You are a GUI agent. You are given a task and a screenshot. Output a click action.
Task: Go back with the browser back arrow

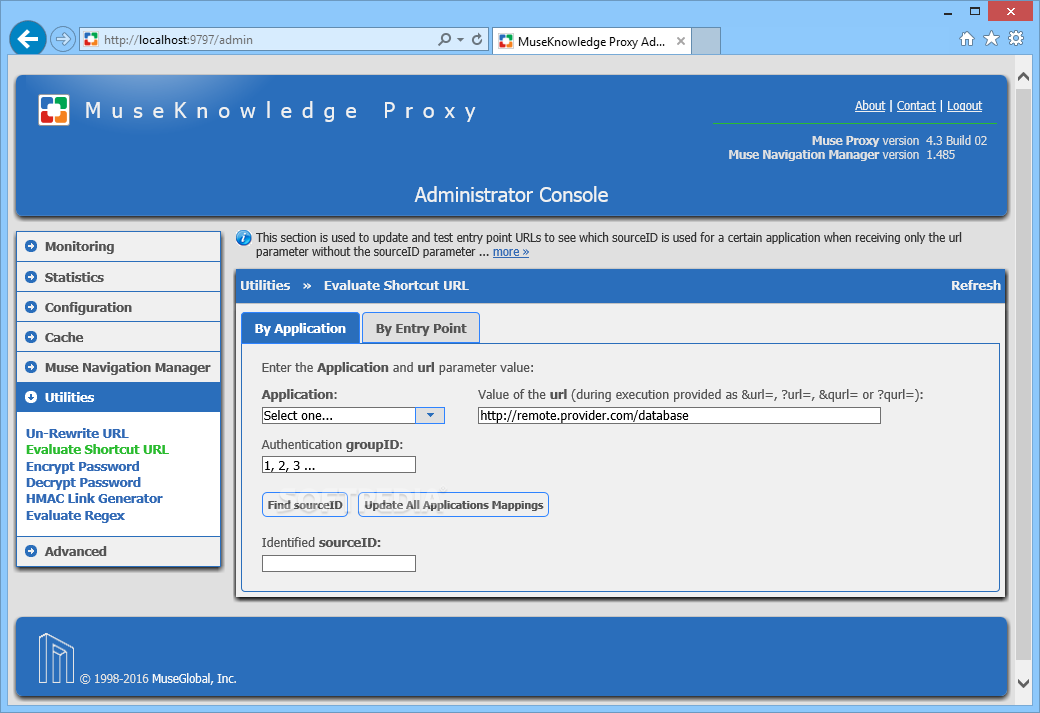[28, 39]
